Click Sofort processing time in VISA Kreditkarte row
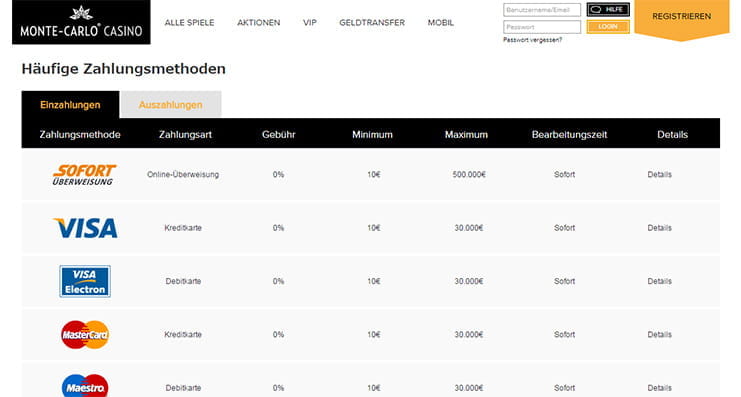The height and width of the screenshot is (397, 741). click(564, 228)
